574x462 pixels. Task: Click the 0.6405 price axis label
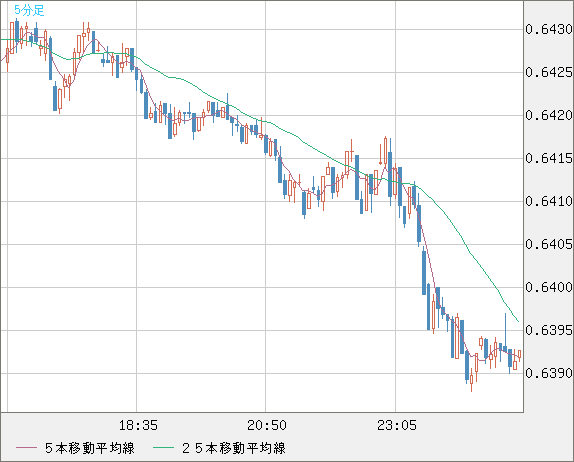549,244
